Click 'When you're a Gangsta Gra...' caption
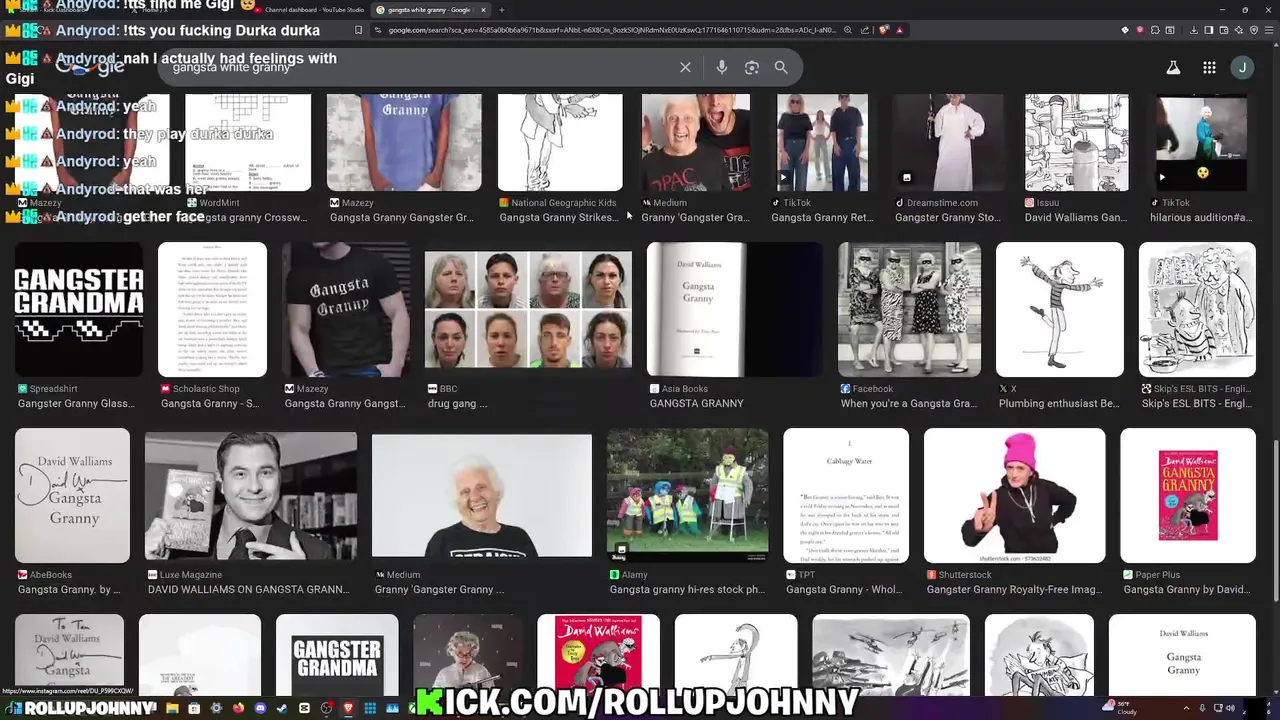The width and height of the screenshot is (1280, 720). pos(908,404)
